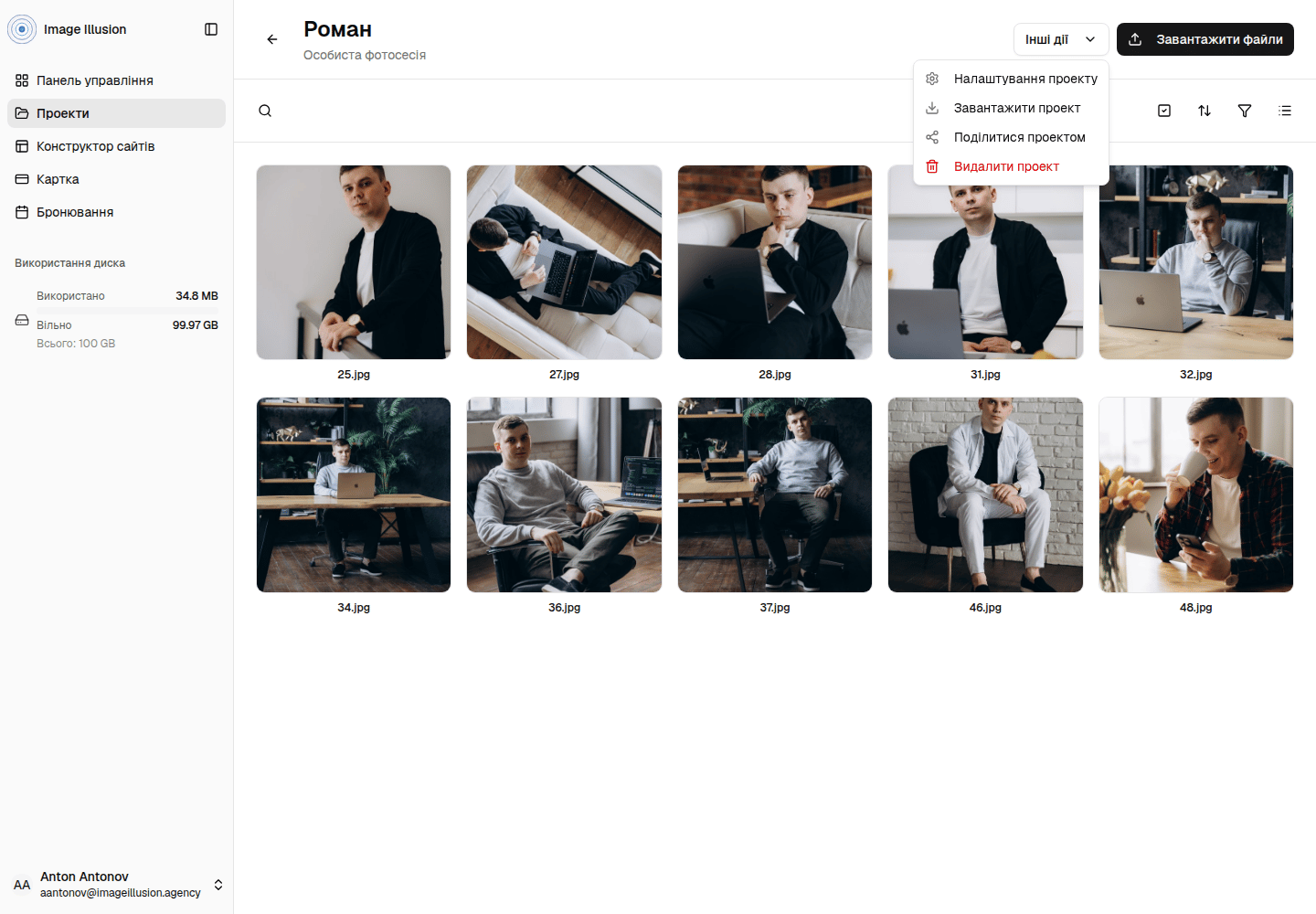Toggle the select-files checkbox icon
Image resolution: width=1316 pixels, height=914 pixels.
pyautogui.click(x=1164, y=111)
